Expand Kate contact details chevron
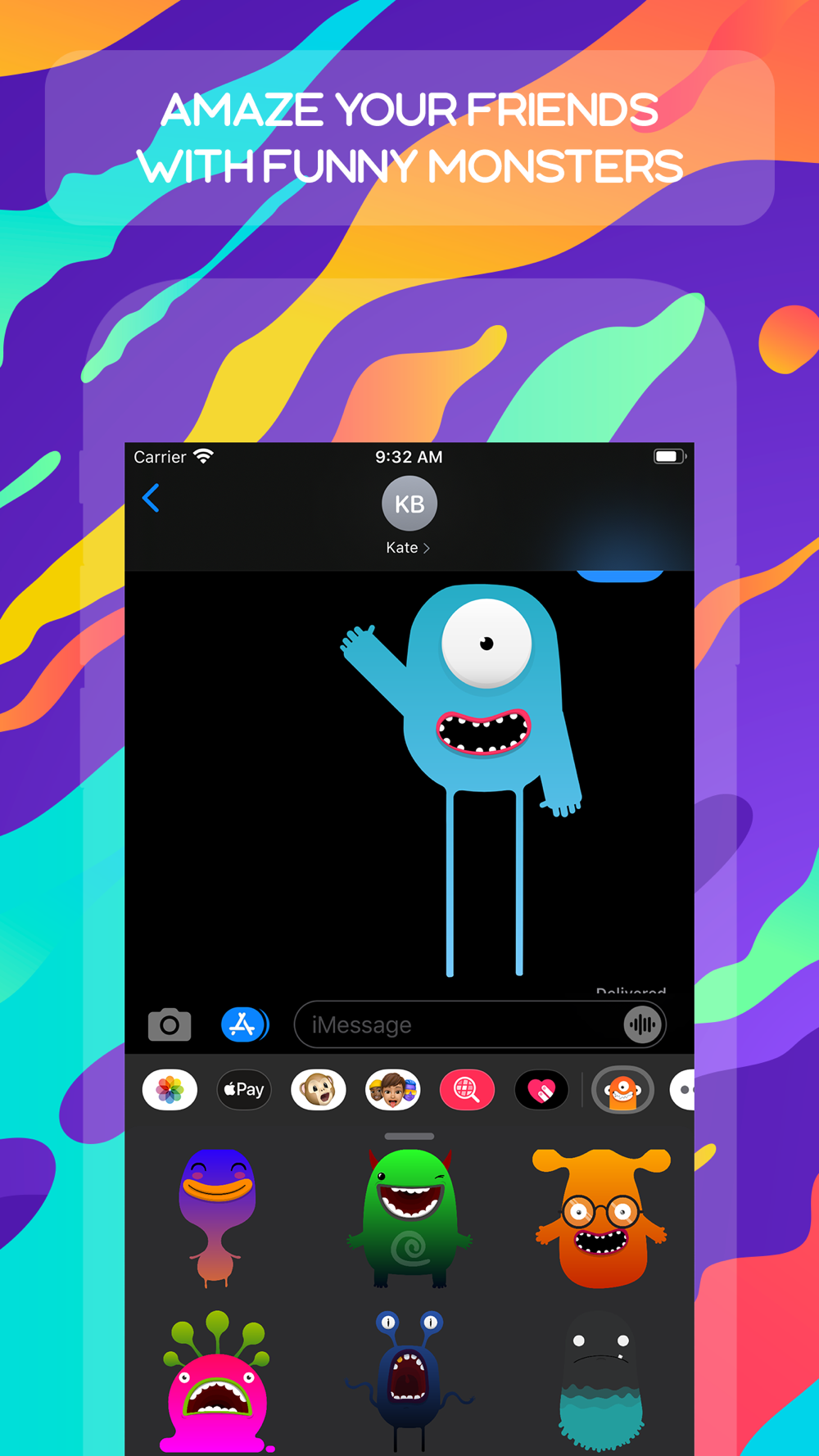The image size is (819, 1456). (426, 548)
